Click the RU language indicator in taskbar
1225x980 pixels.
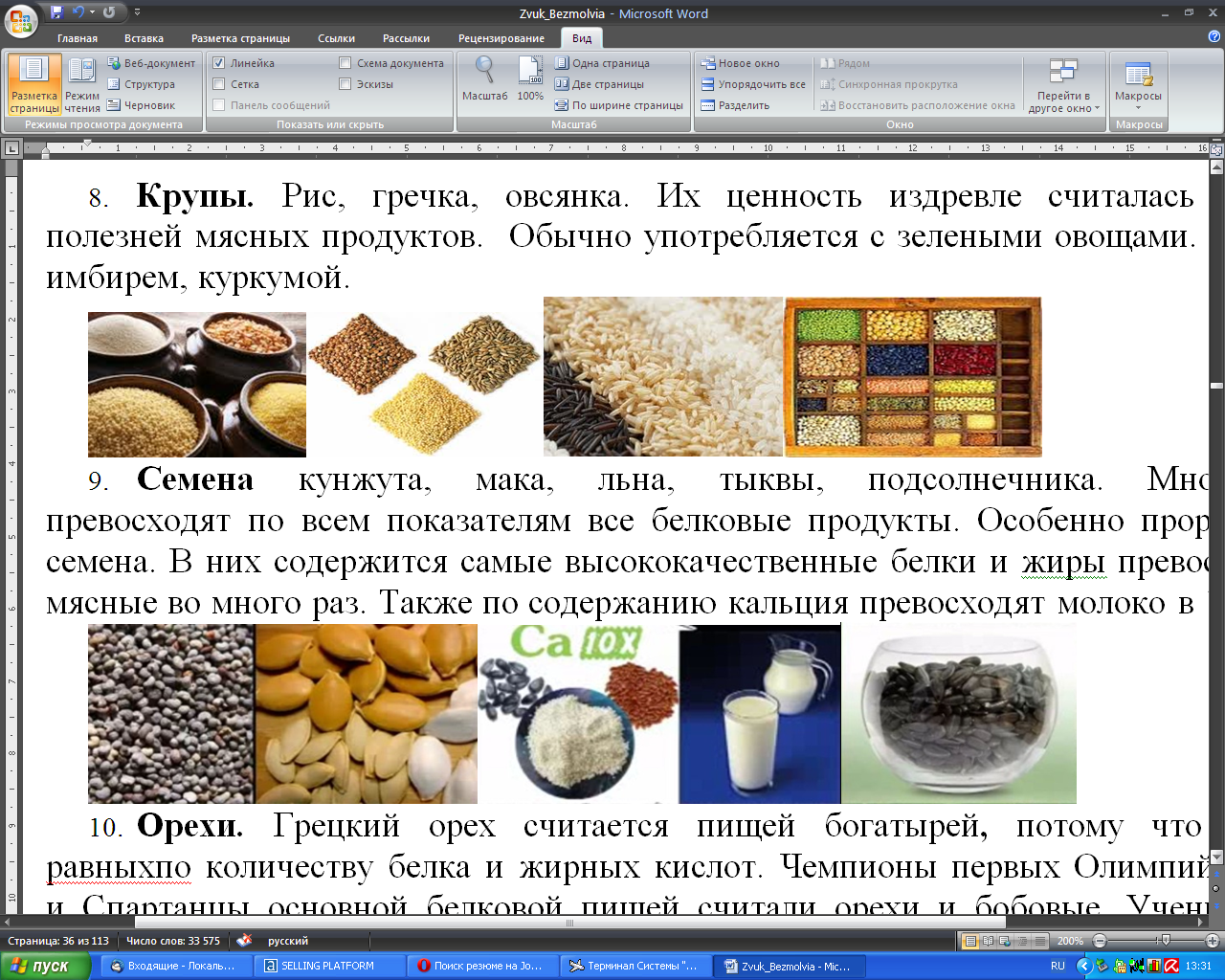tap(1058, 967)
